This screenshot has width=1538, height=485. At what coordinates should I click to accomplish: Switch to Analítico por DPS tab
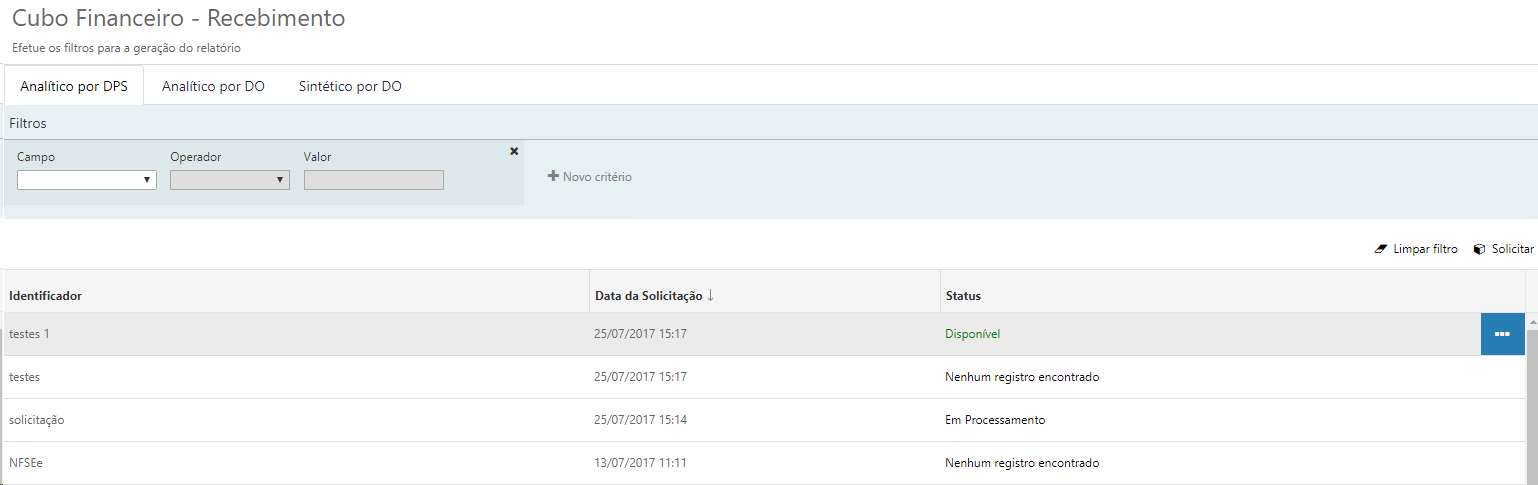[74, 86]
